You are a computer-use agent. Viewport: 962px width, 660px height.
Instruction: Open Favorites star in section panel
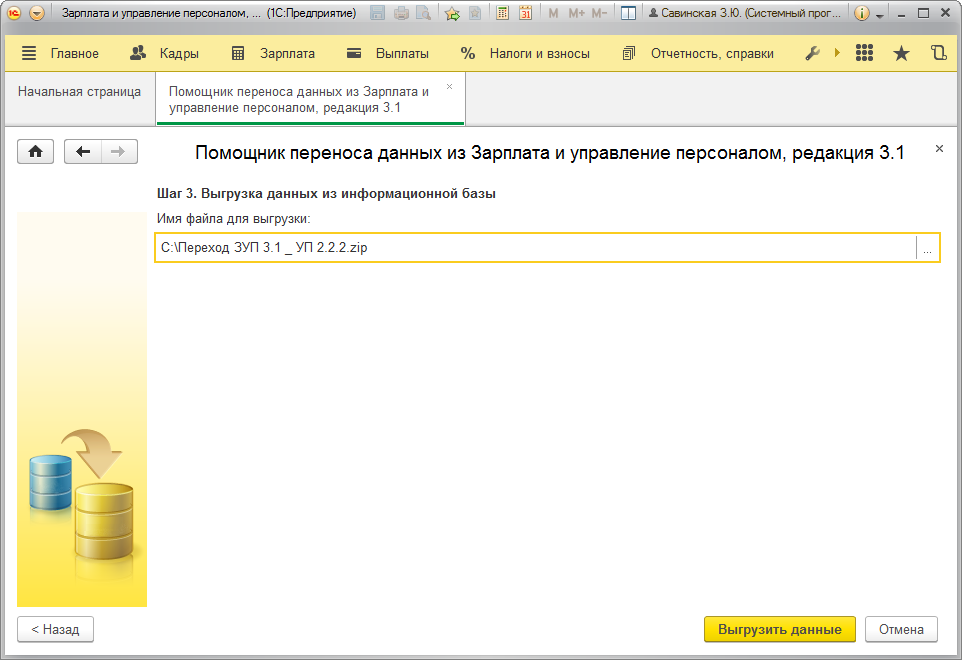click(x=901, y=53)
